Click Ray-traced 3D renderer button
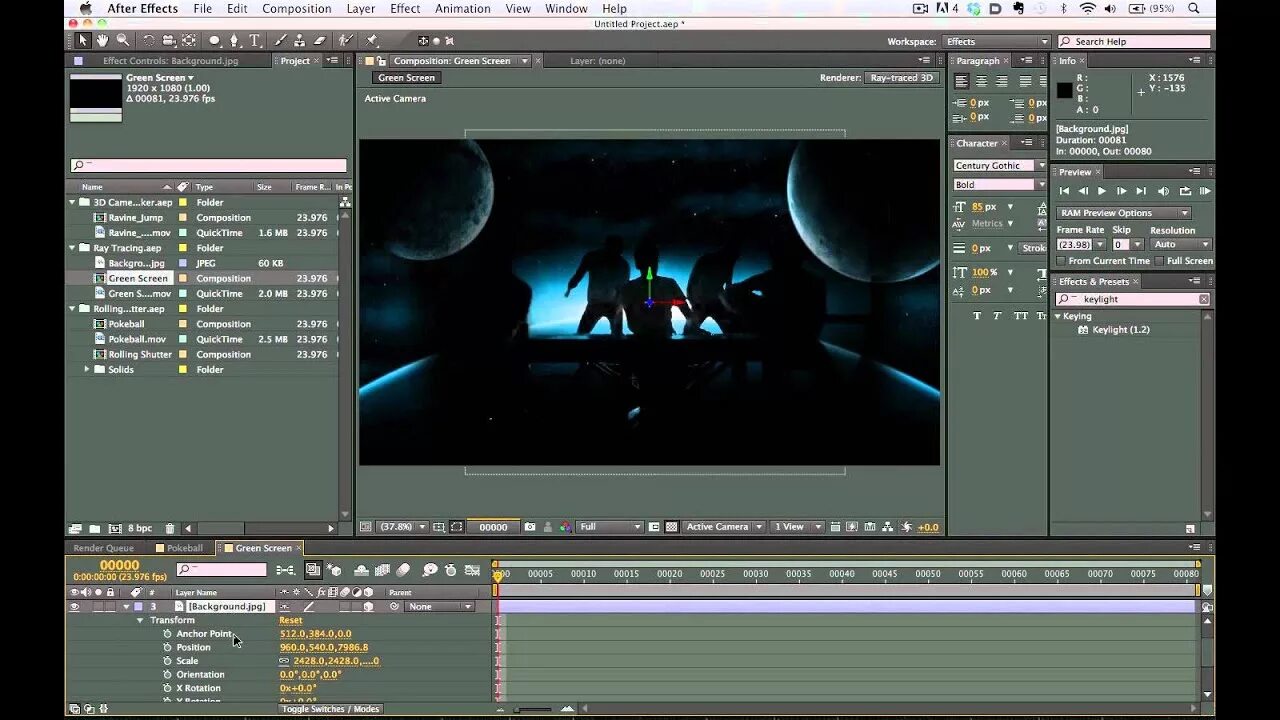Viewport: 1280px width, 720px height. point(901,78)
